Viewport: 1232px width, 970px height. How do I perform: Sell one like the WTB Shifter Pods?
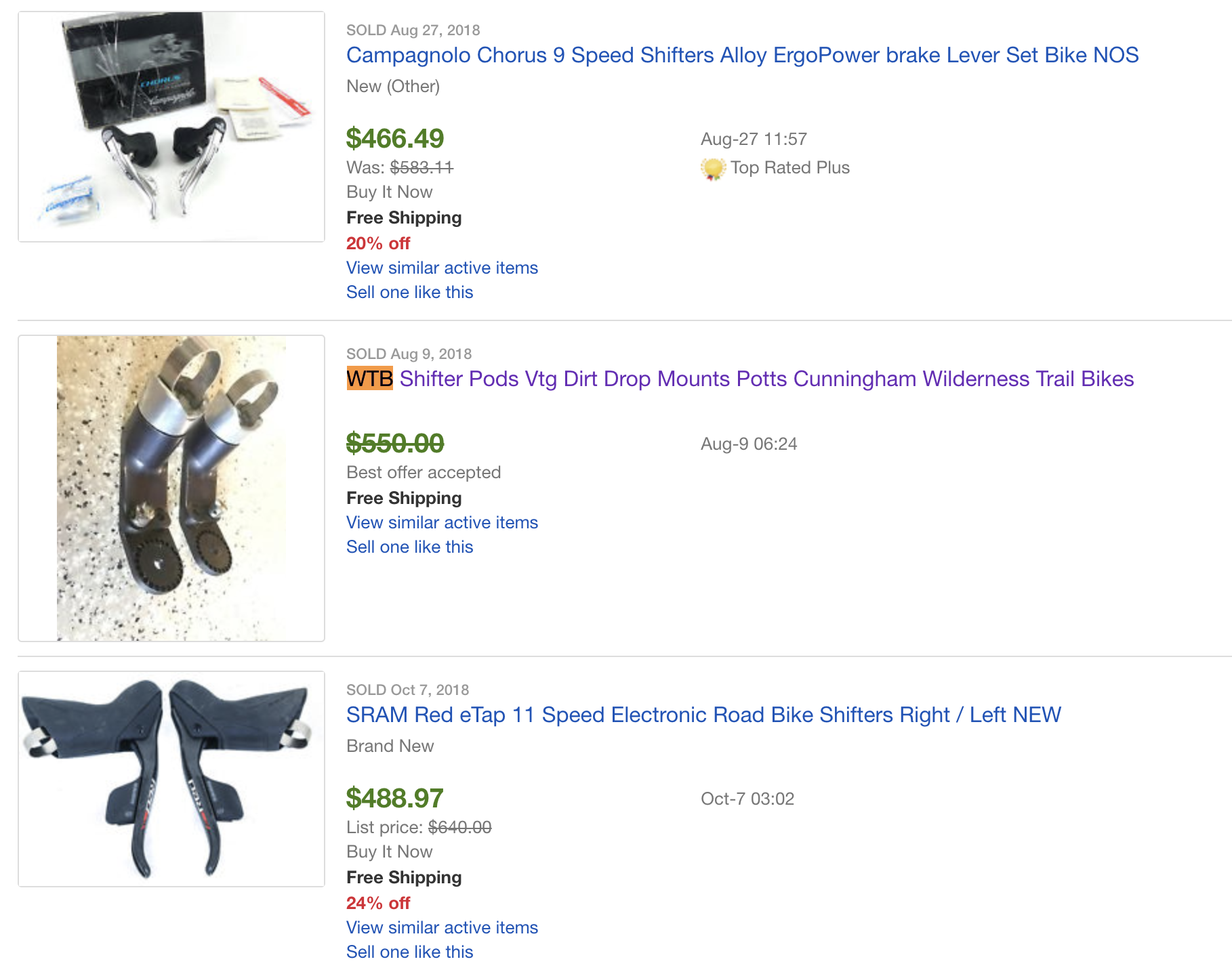409,547
